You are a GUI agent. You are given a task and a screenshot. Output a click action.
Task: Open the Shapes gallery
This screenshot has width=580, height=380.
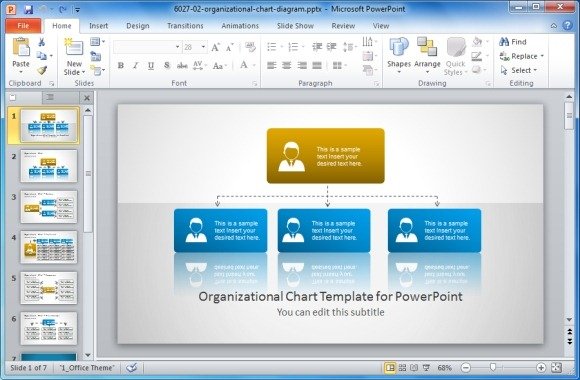[x=399, y=54]
